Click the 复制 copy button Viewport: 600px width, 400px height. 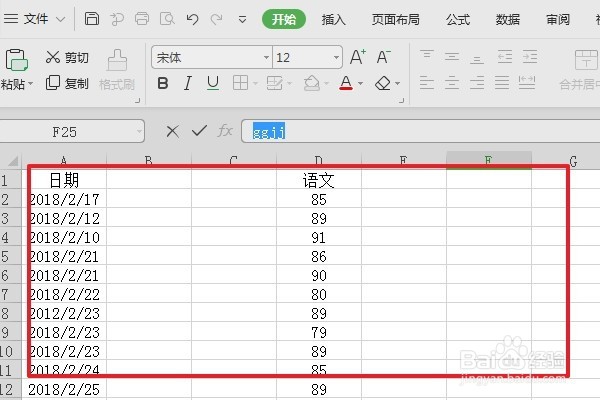(67, 83)
